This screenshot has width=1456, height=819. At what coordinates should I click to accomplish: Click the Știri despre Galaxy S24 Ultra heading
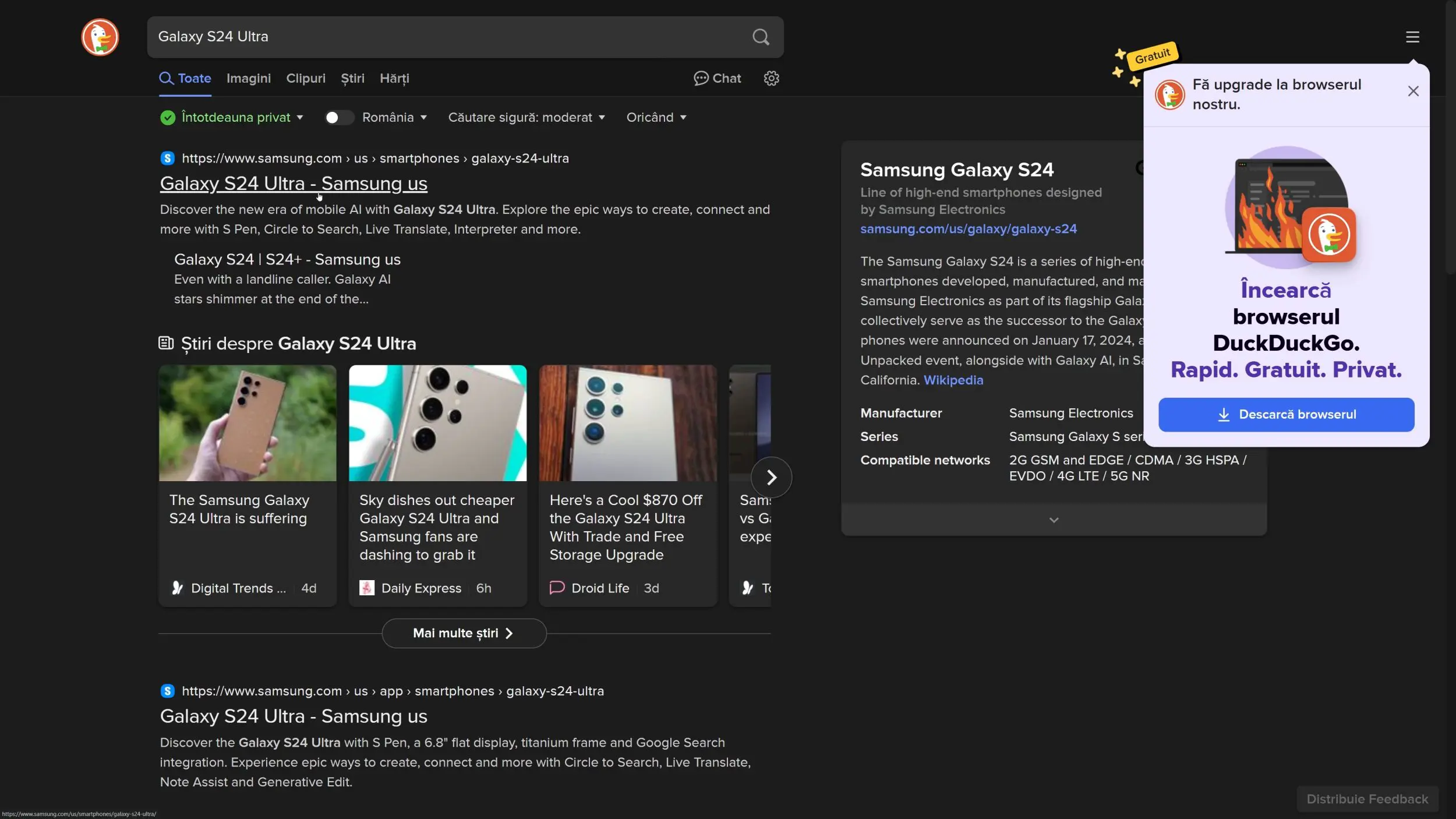coord(298,344)
